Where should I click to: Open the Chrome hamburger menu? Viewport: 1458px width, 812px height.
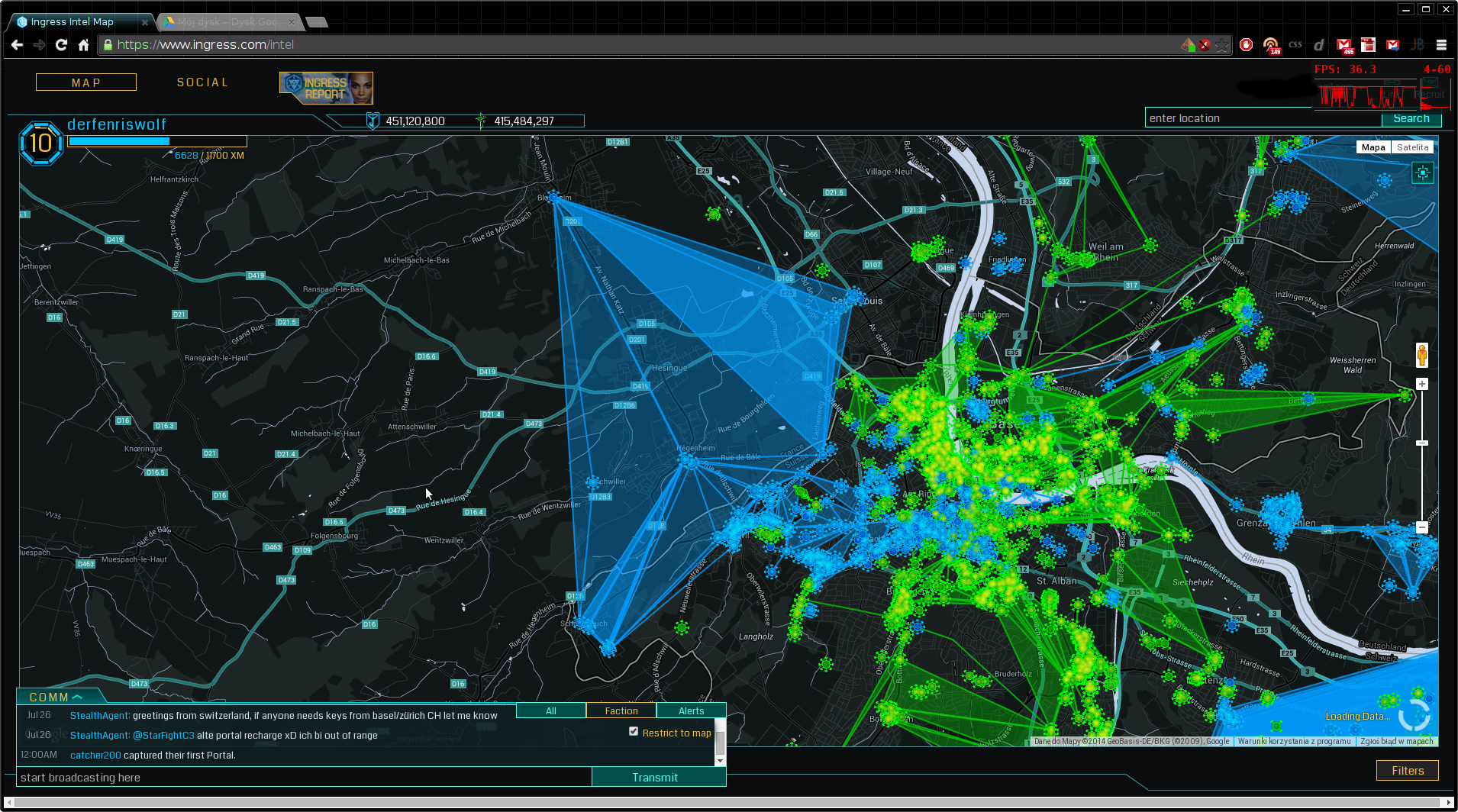(1441, 45)
